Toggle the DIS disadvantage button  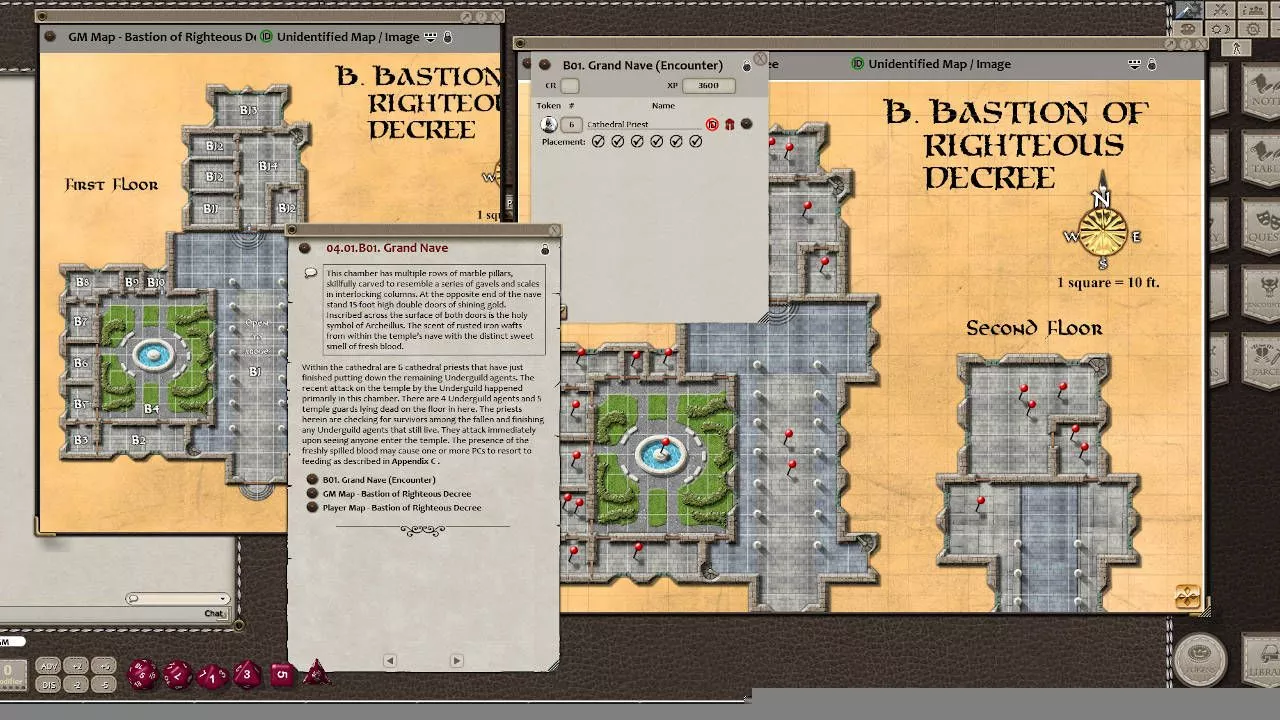pos(47,684)
